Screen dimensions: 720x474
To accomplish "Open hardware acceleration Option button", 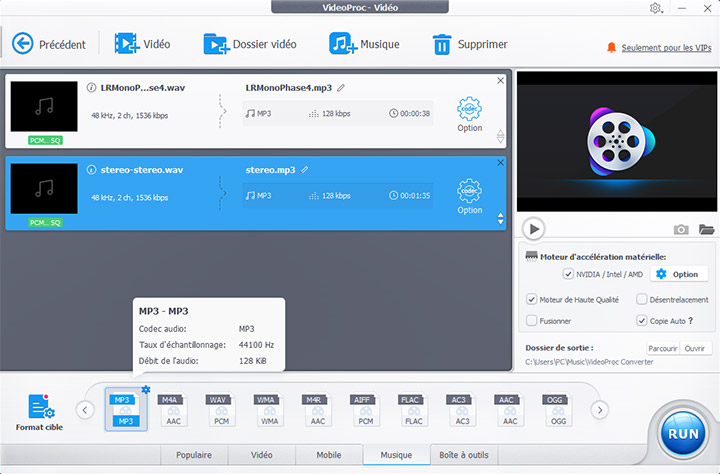I will click(x=677, y=274).
